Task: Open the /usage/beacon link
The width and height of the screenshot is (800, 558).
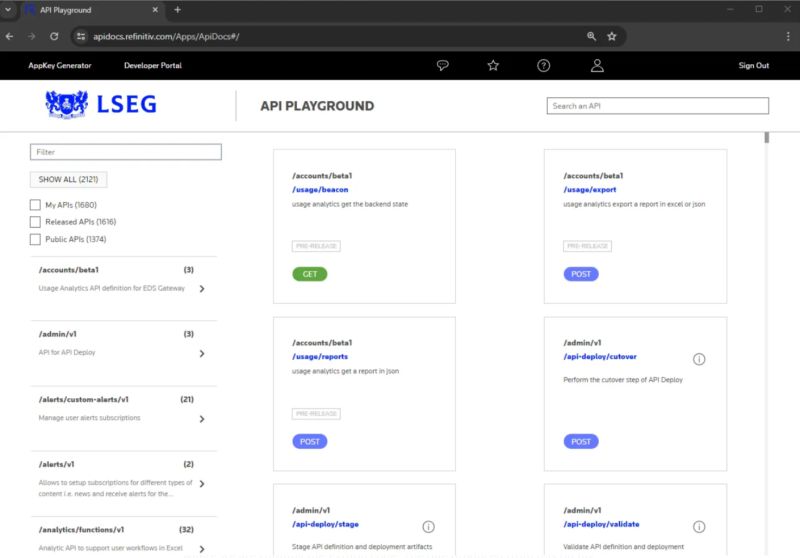Action: coord(320,189)
